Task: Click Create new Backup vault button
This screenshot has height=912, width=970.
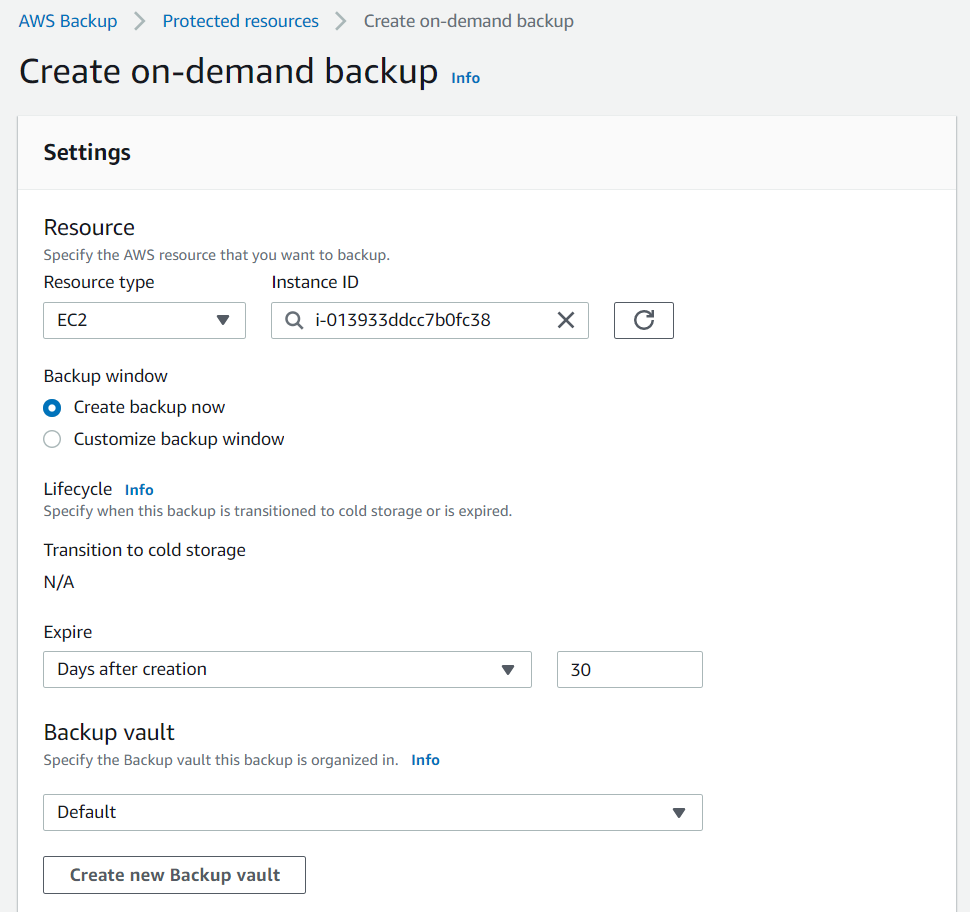Action: pyautogui.click(x=174, y=875)
